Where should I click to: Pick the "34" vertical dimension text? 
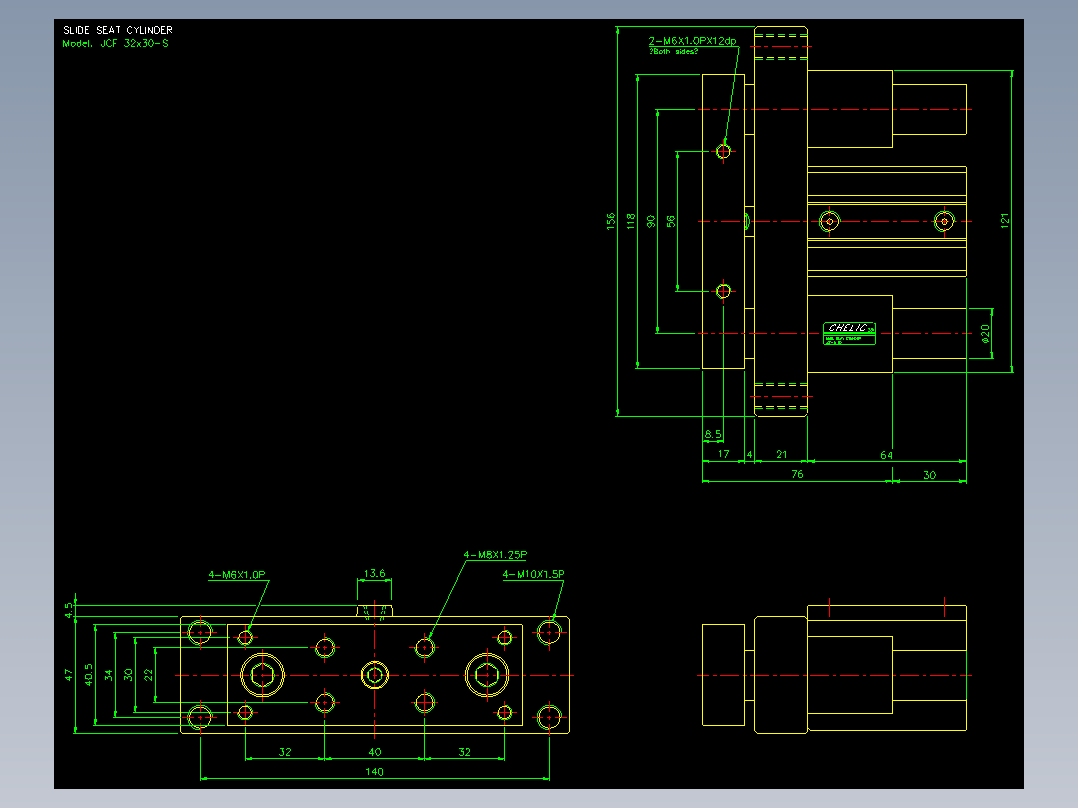click(108, 675)
